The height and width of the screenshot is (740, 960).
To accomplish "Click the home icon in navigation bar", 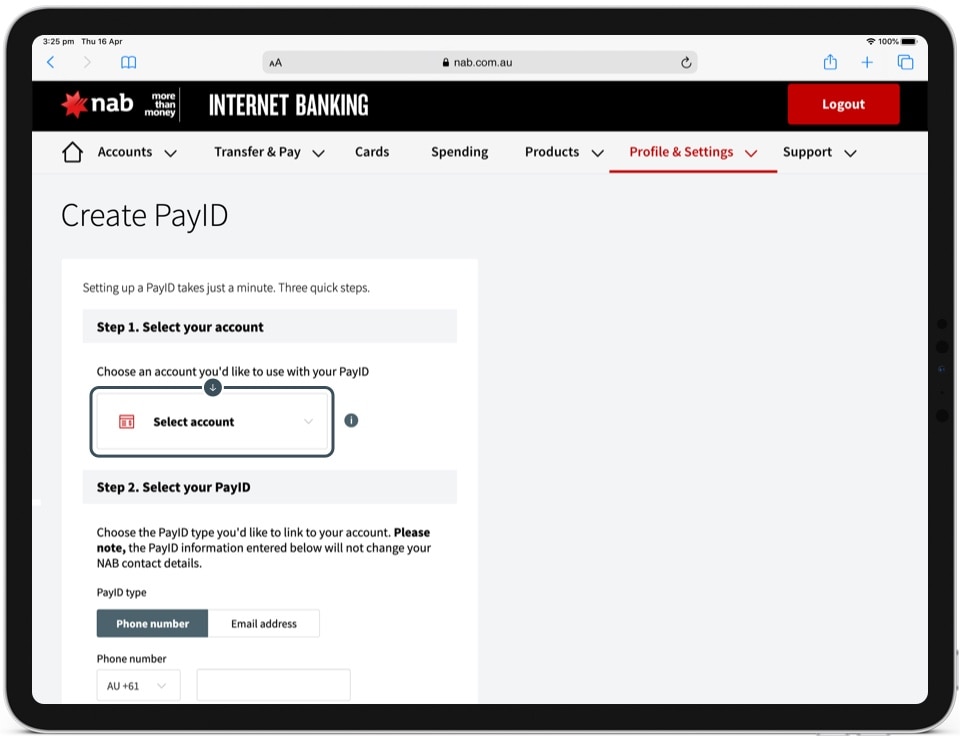I will (x=72, y=153).
